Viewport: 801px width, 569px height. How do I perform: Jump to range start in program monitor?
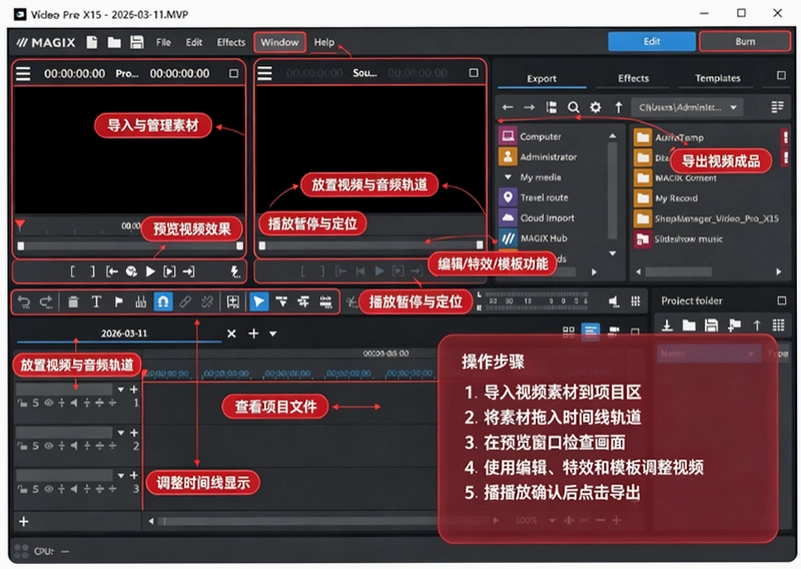click(x=112, y=271)
